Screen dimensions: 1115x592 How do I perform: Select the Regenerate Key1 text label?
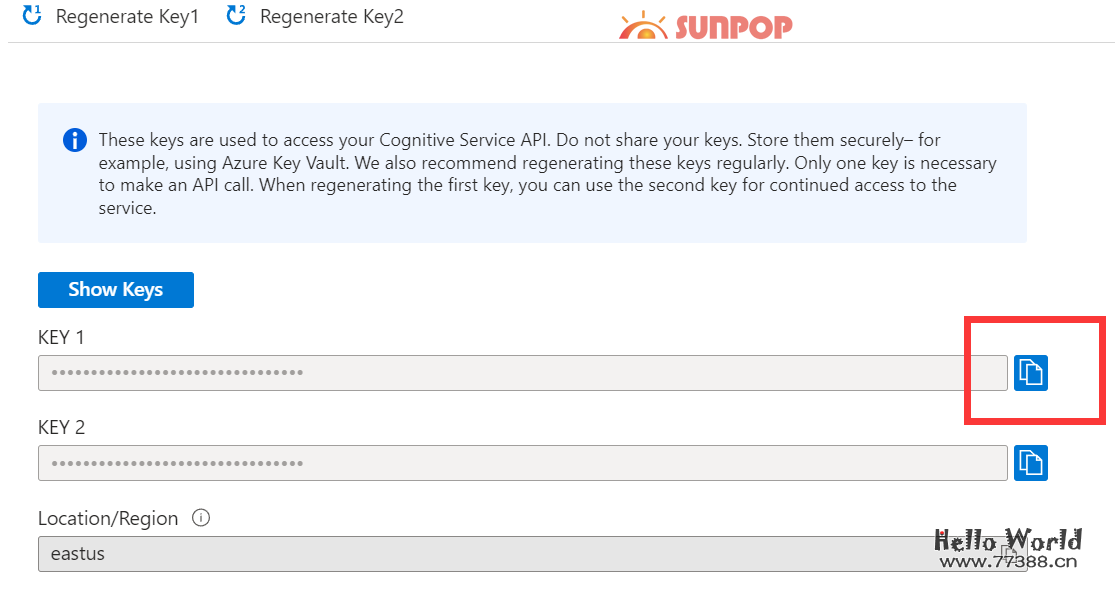click(x=127, y=17)
